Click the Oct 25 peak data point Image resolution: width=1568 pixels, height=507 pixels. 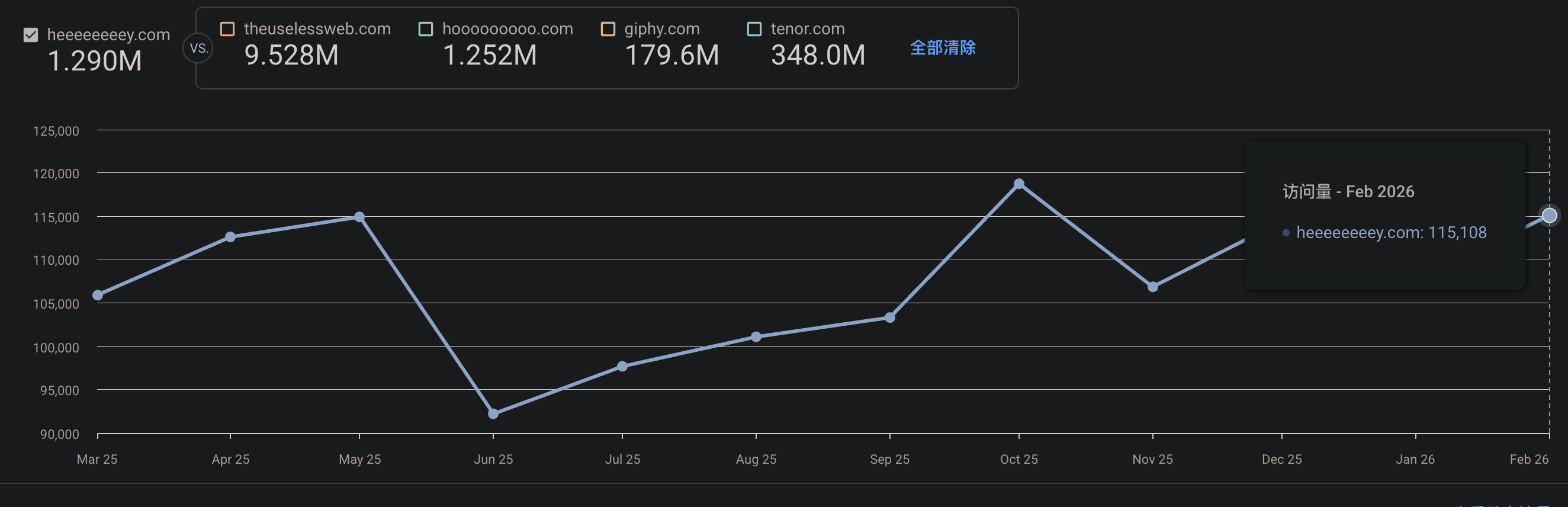pyautogui.click(x=1019, y=184)
